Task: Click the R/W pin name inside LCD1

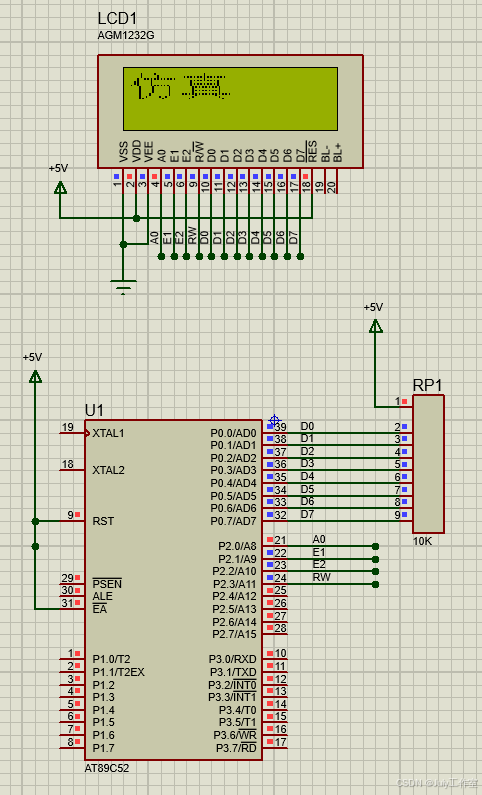Action: [199, 152]
